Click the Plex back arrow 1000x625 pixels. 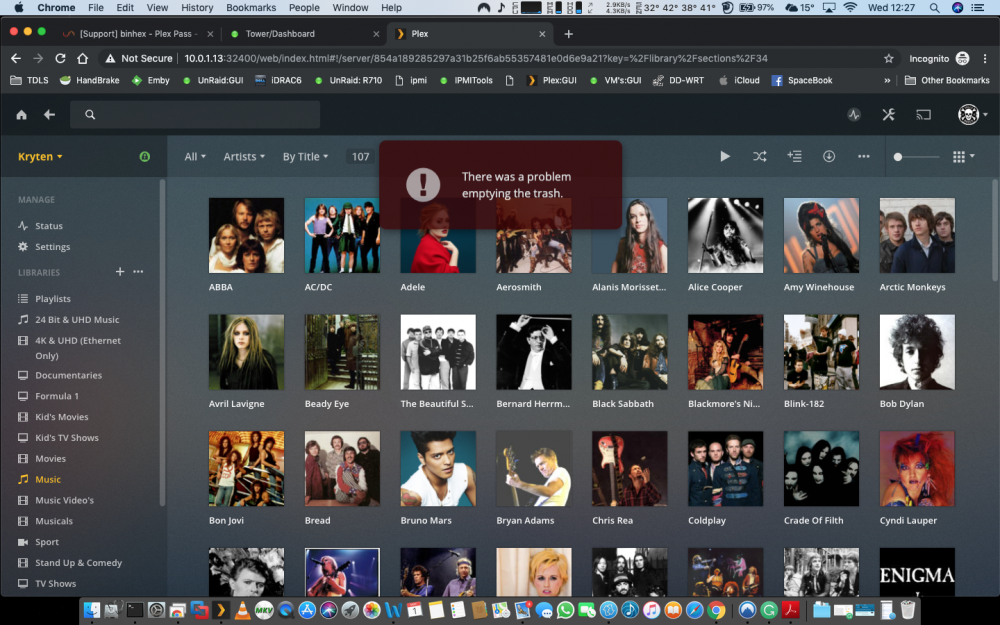point(49,115)
